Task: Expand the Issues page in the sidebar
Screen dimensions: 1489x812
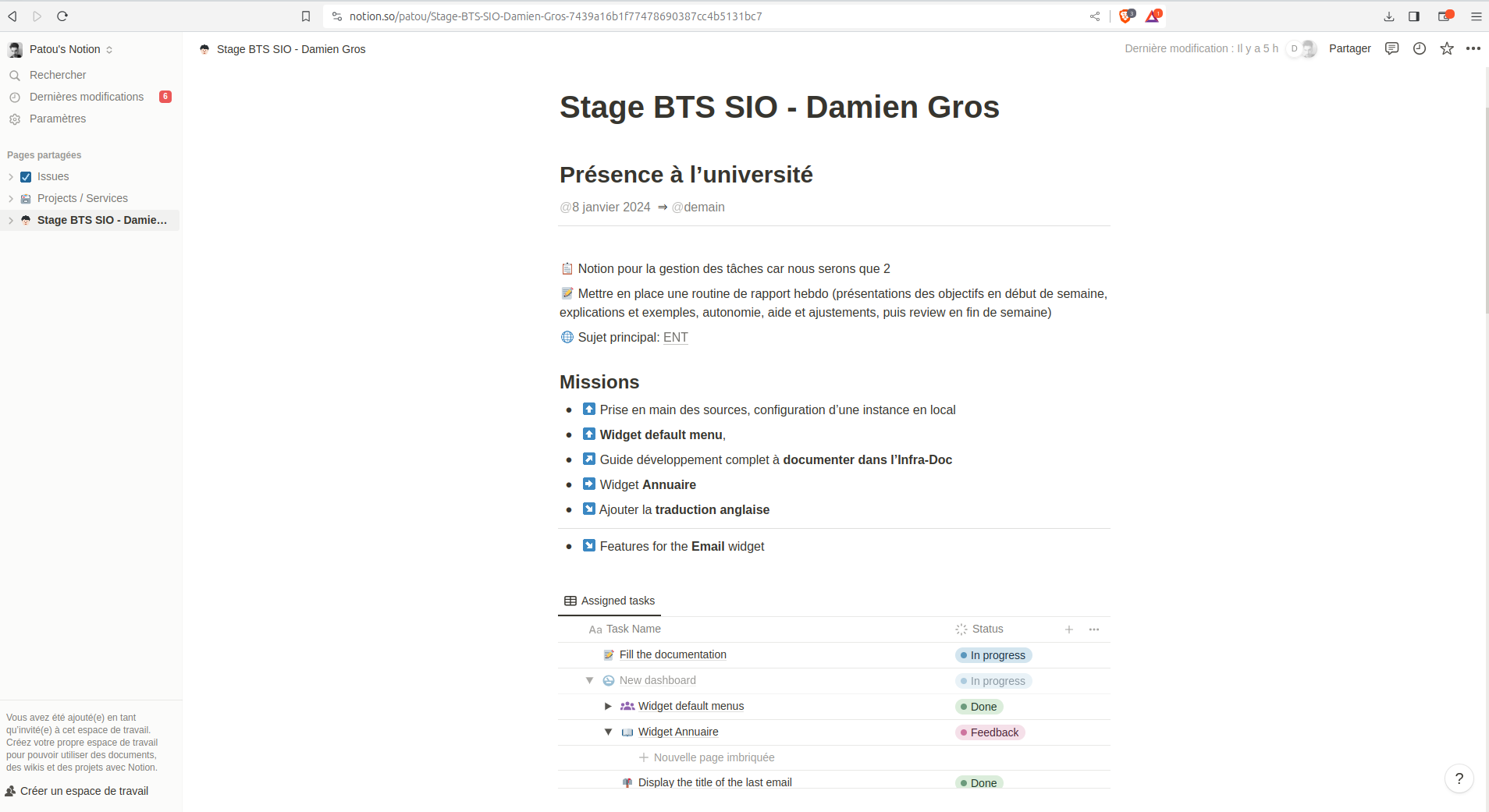Action: (11, 177)
